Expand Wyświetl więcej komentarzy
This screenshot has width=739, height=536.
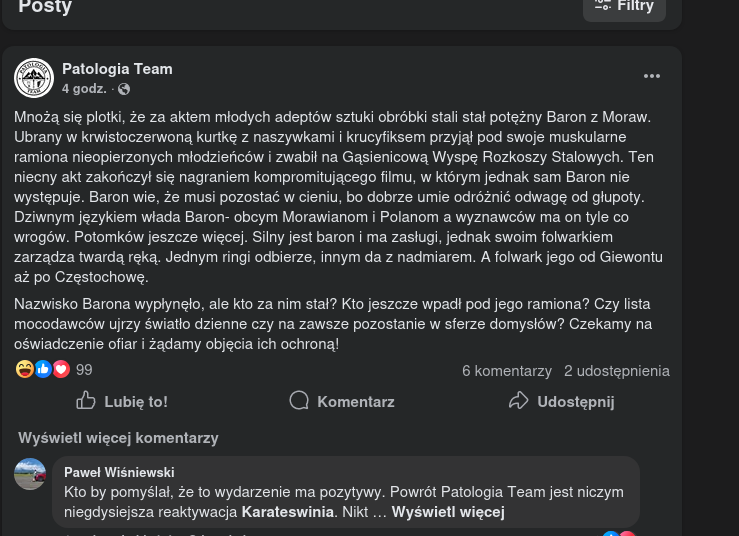pyautogui.click(x=118, y=438)
